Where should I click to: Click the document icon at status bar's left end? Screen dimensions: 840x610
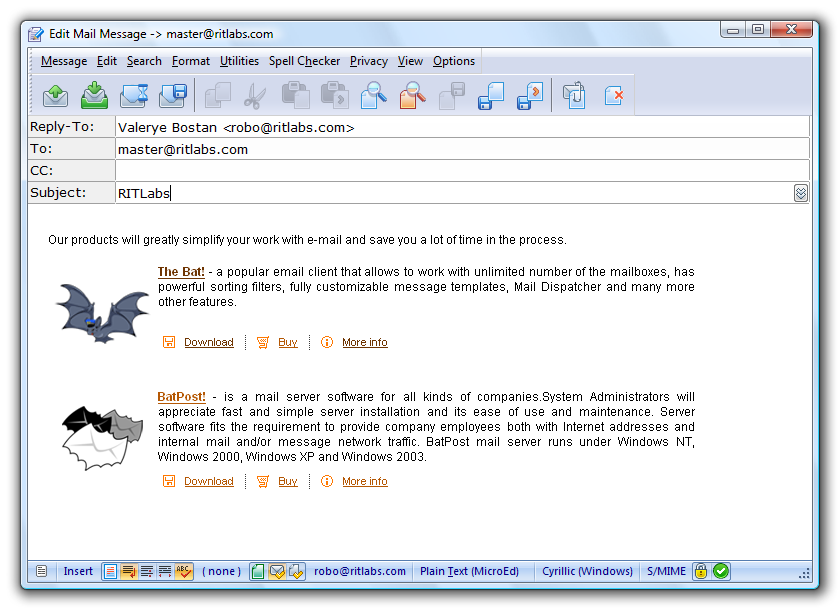click(x=41, y=571)
